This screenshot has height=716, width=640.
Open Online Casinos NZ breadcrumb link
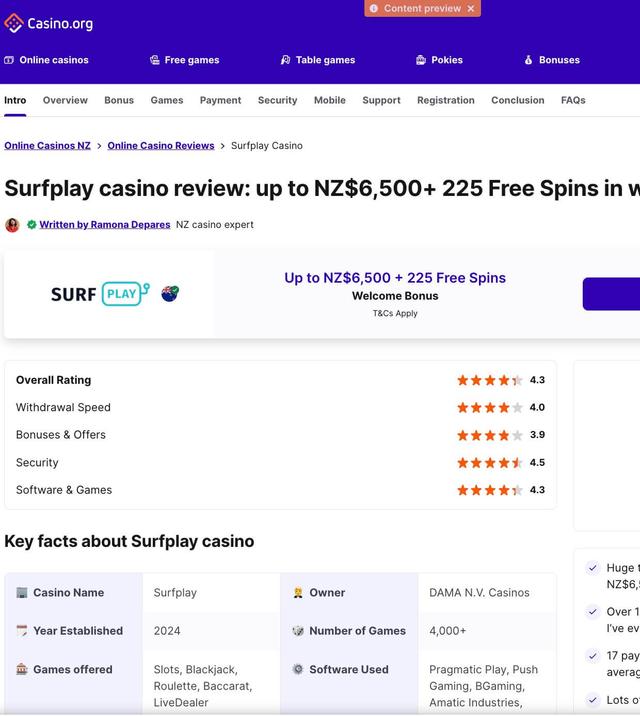(x=47, y=145)
